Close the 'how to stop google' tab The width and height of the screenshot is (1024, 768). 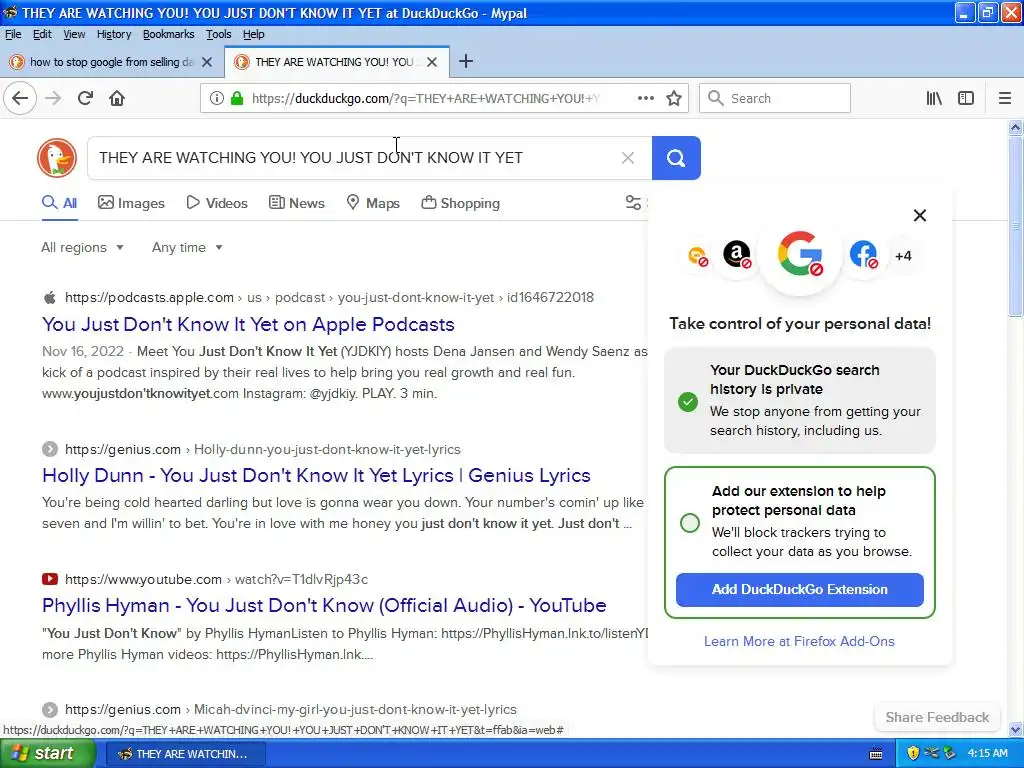coord(207,62)
